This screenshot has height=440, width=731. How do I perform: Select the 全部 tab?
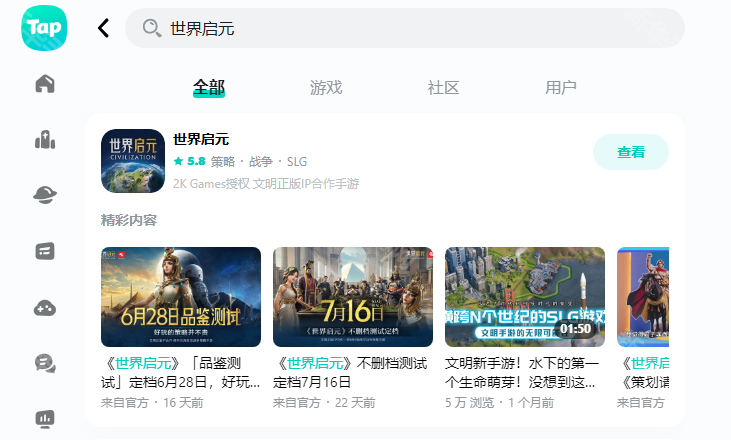pos(209,87)
